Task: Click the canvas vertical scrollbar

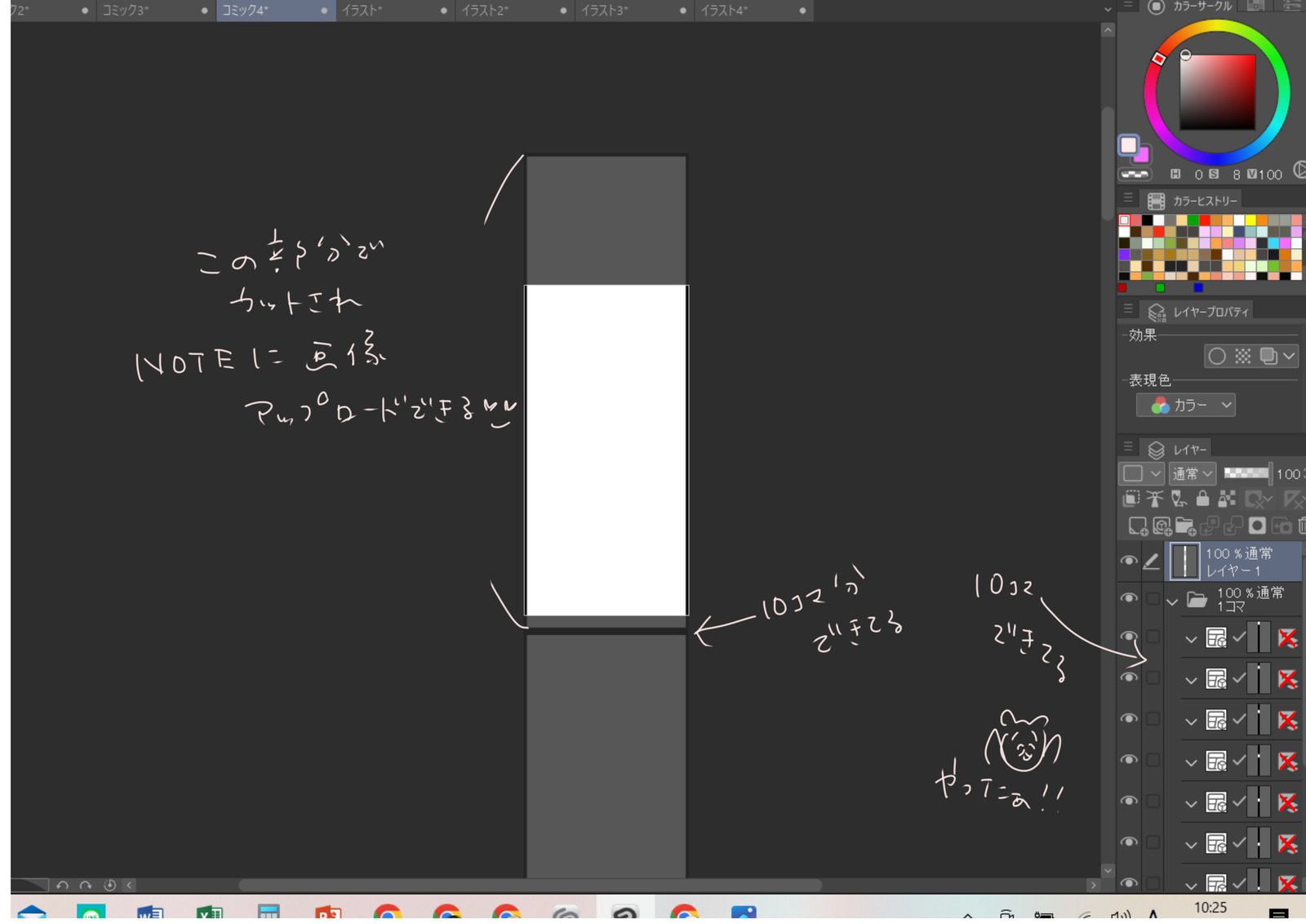Action: (1108, 163)
